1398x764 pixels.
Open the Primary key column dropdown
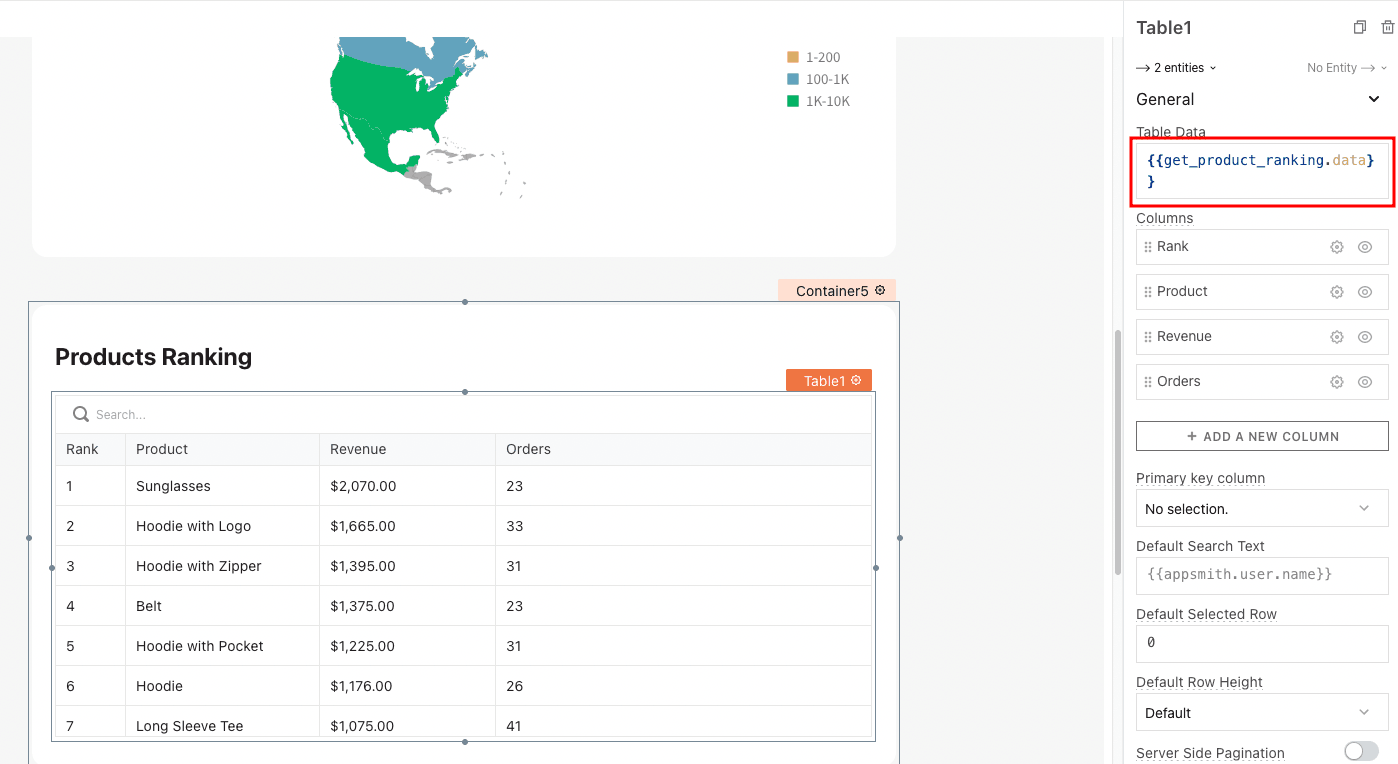click(1261, 509)
